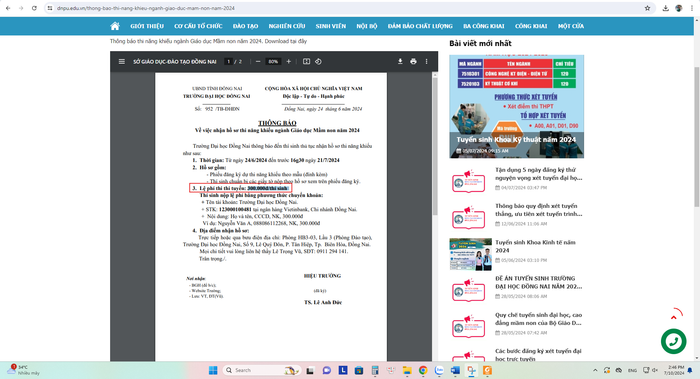700x379 pixels.
Task: Rotate the PDF document counterclockwise
Action: coord(318,62)
